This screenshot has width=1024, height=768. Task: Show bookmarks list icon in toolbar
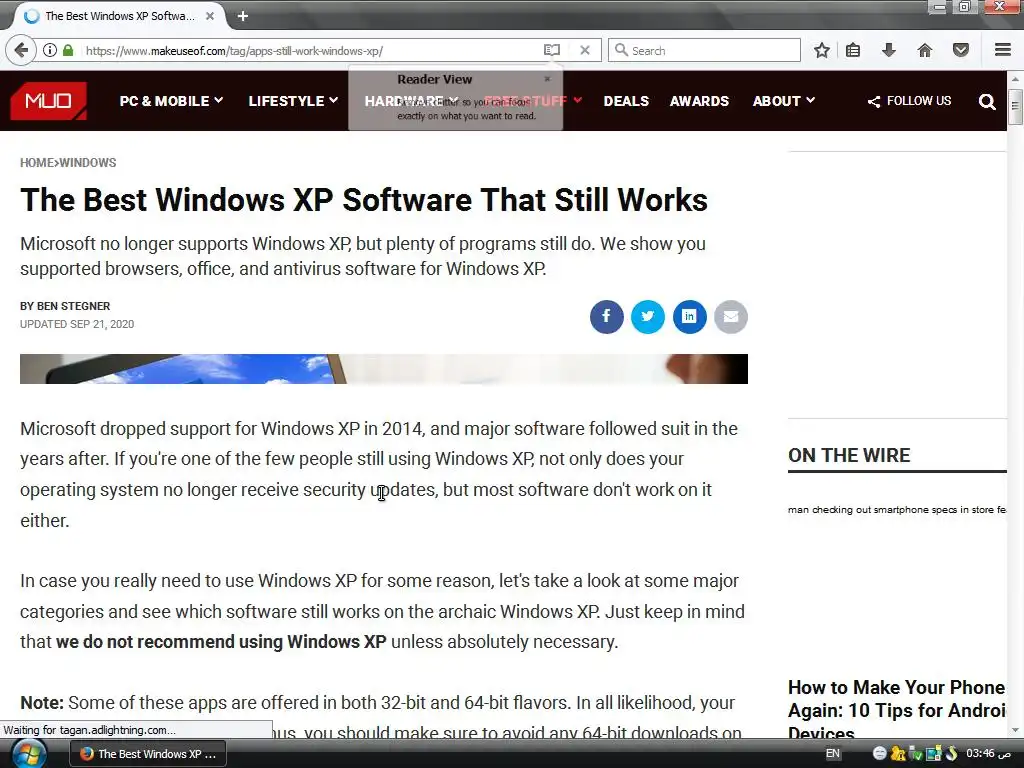click(x=853, y=50)
